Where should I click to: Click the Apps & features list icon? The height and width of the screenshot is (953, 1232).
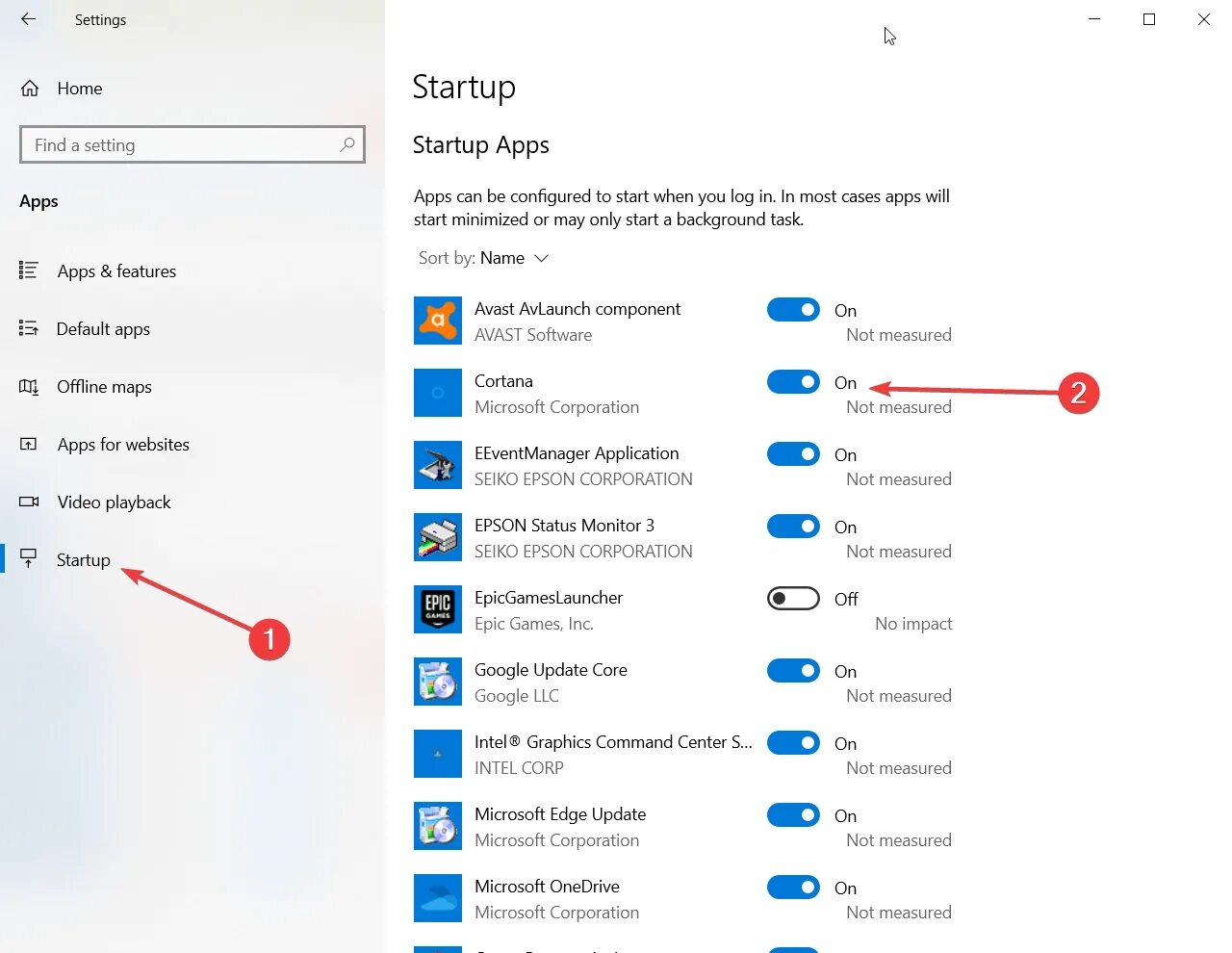click(29, 270)
